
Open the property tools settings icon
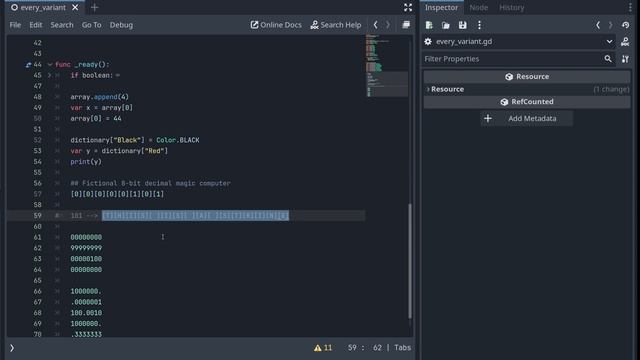pos(625,59)
